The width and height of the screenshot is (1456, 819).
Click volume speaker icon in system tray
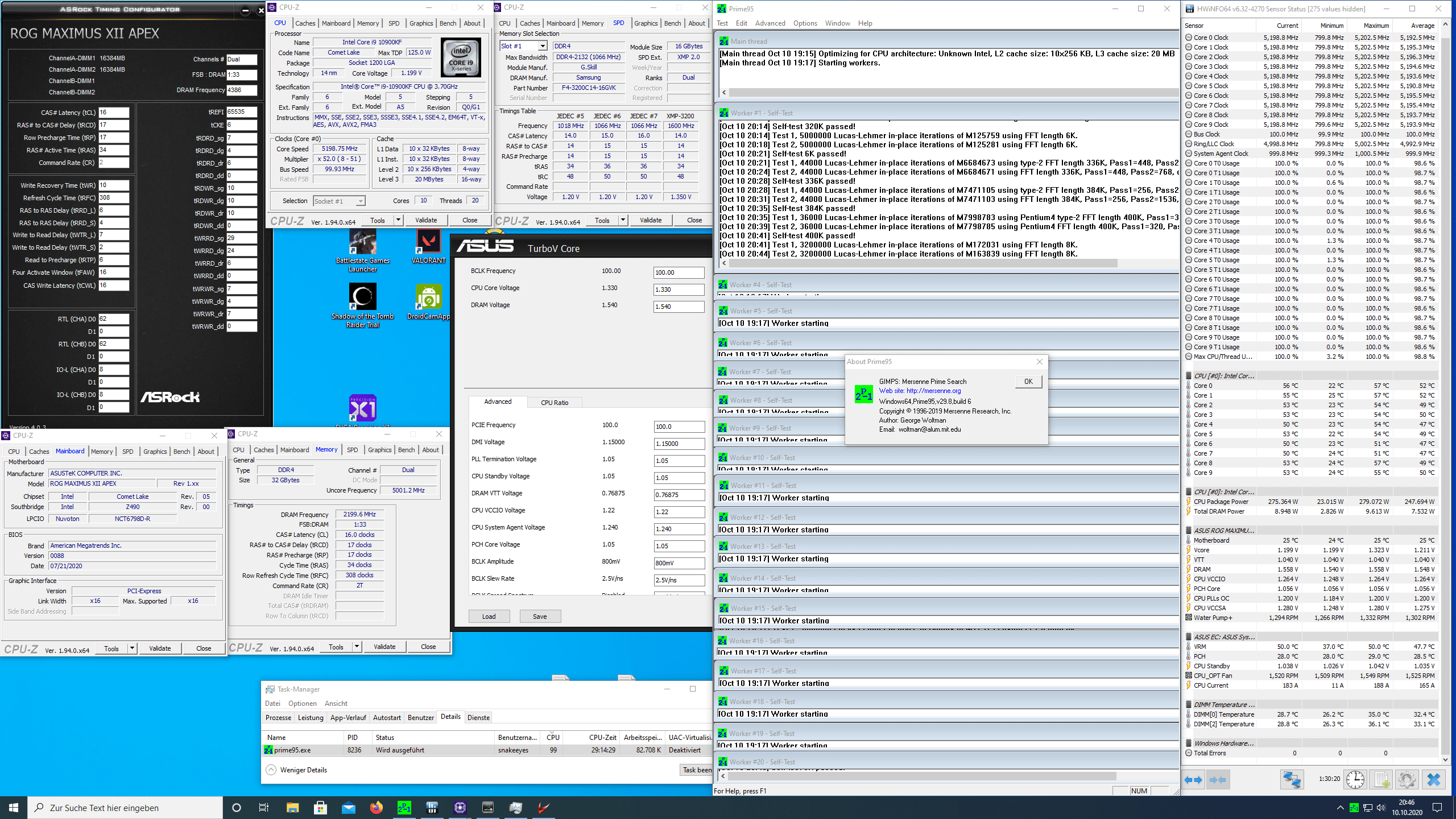[x=1380, y=808]
